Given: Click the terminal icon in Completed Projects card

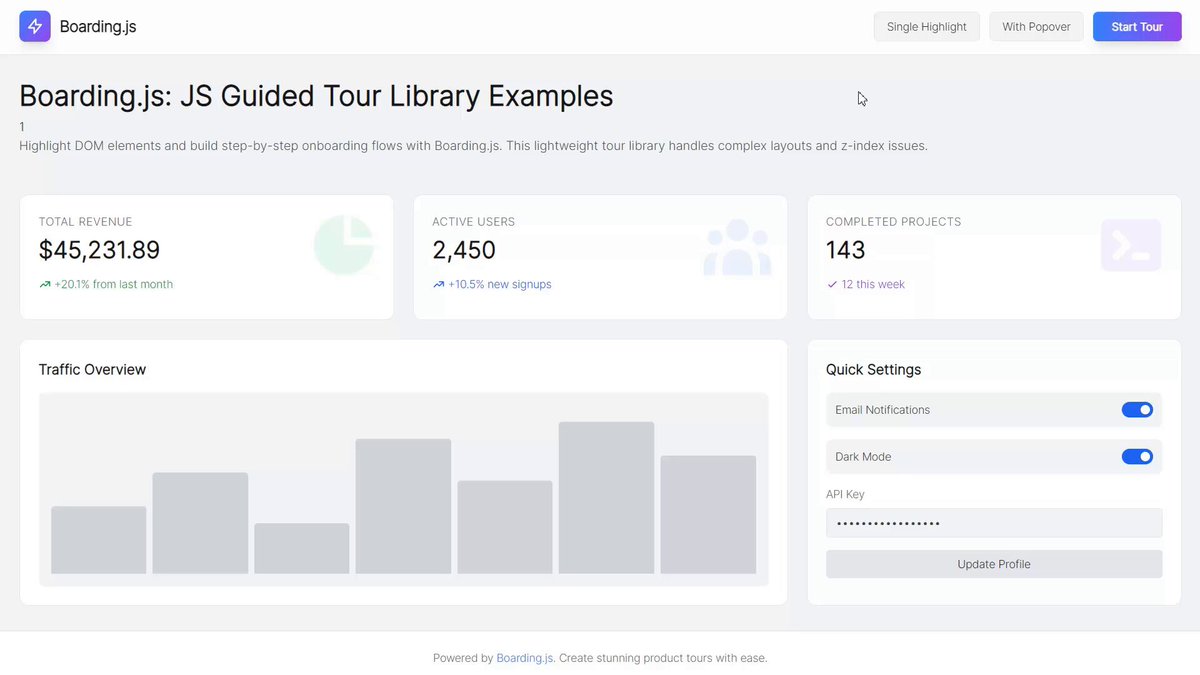Looking at the screenshot, I should (x=1131, y=245).
